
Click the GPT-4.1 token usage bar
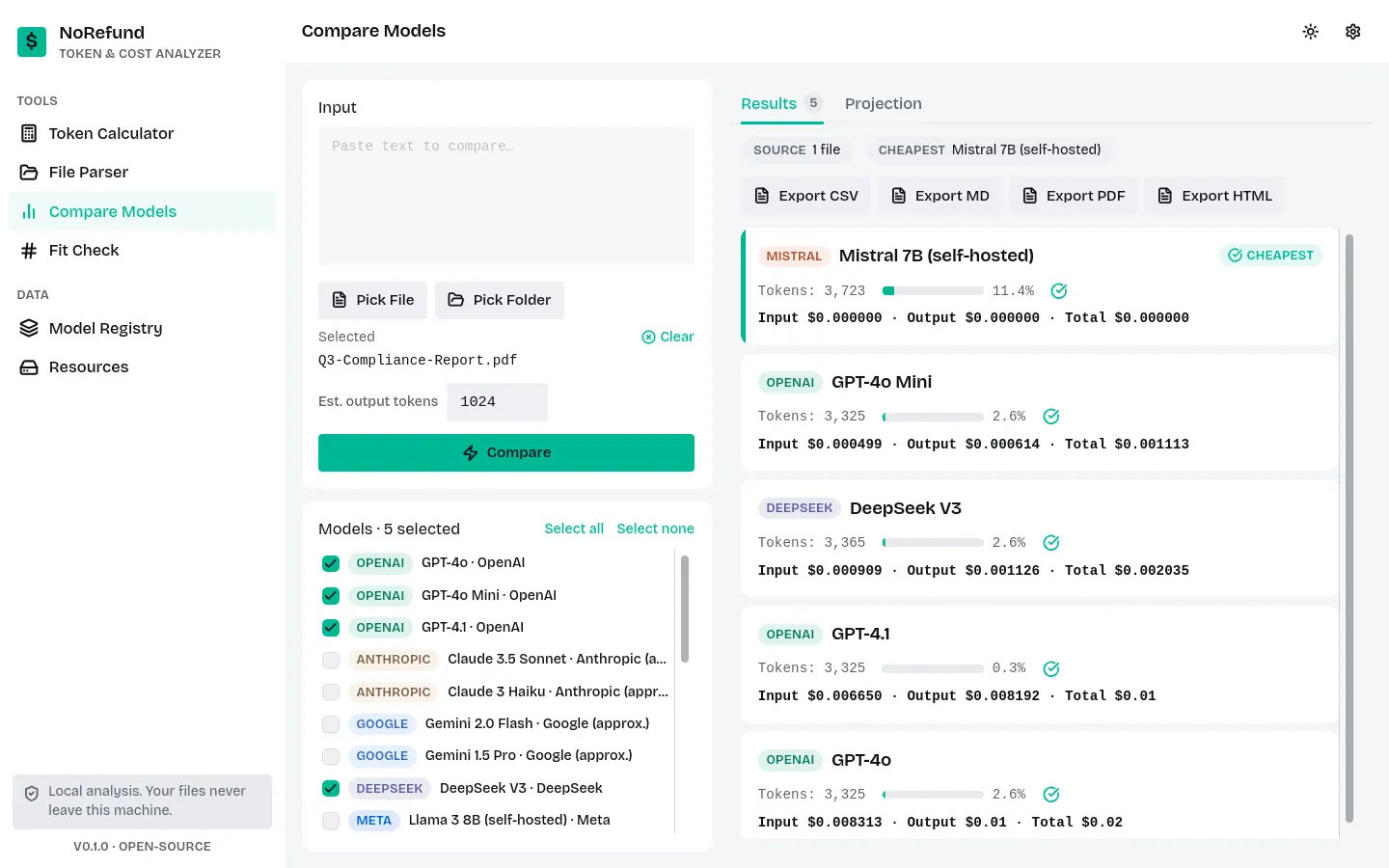click(x=933, y=668)
